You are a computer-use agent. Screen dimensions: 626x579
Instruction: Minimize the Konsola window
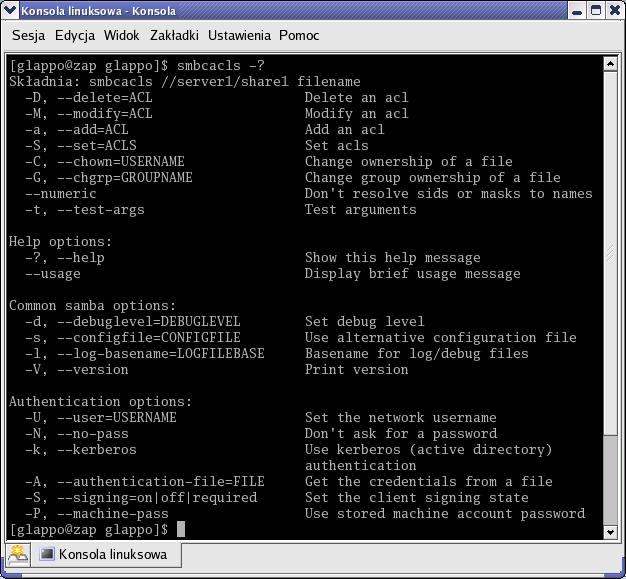[576, 11]
